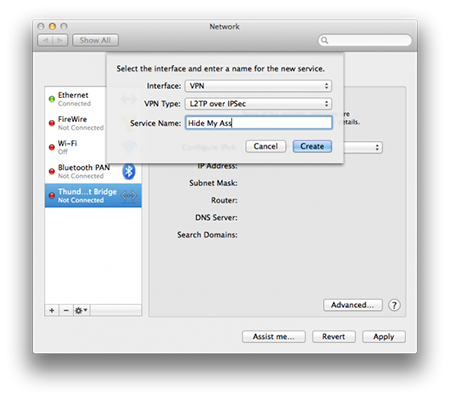Click the magnifier search icon
Viewport: 450px width, 399px height.
pyautogui.click(x=324, y=40)
